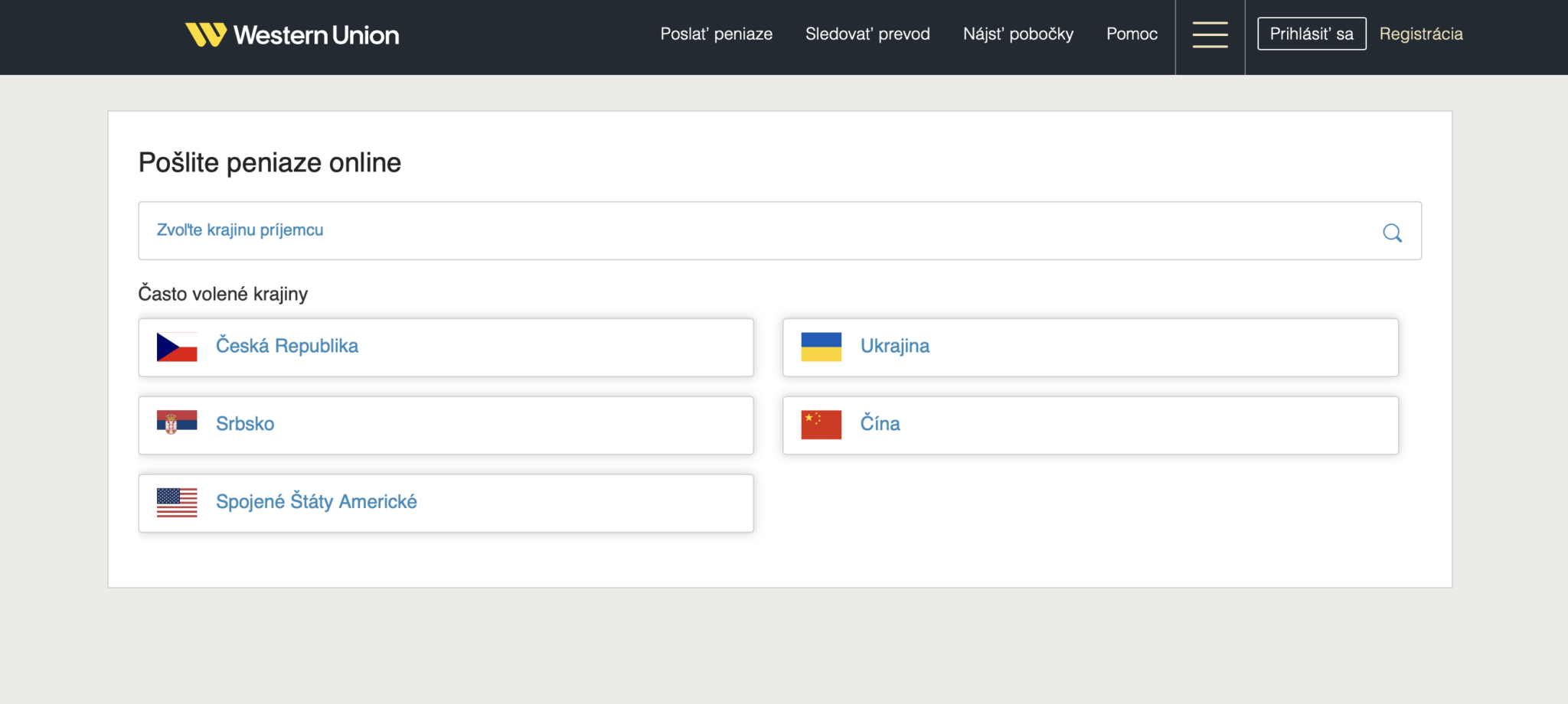Open 'Sledovať prevod' from the menu
The height and width of the screenshot is (704, 1568).
(867, 34)
